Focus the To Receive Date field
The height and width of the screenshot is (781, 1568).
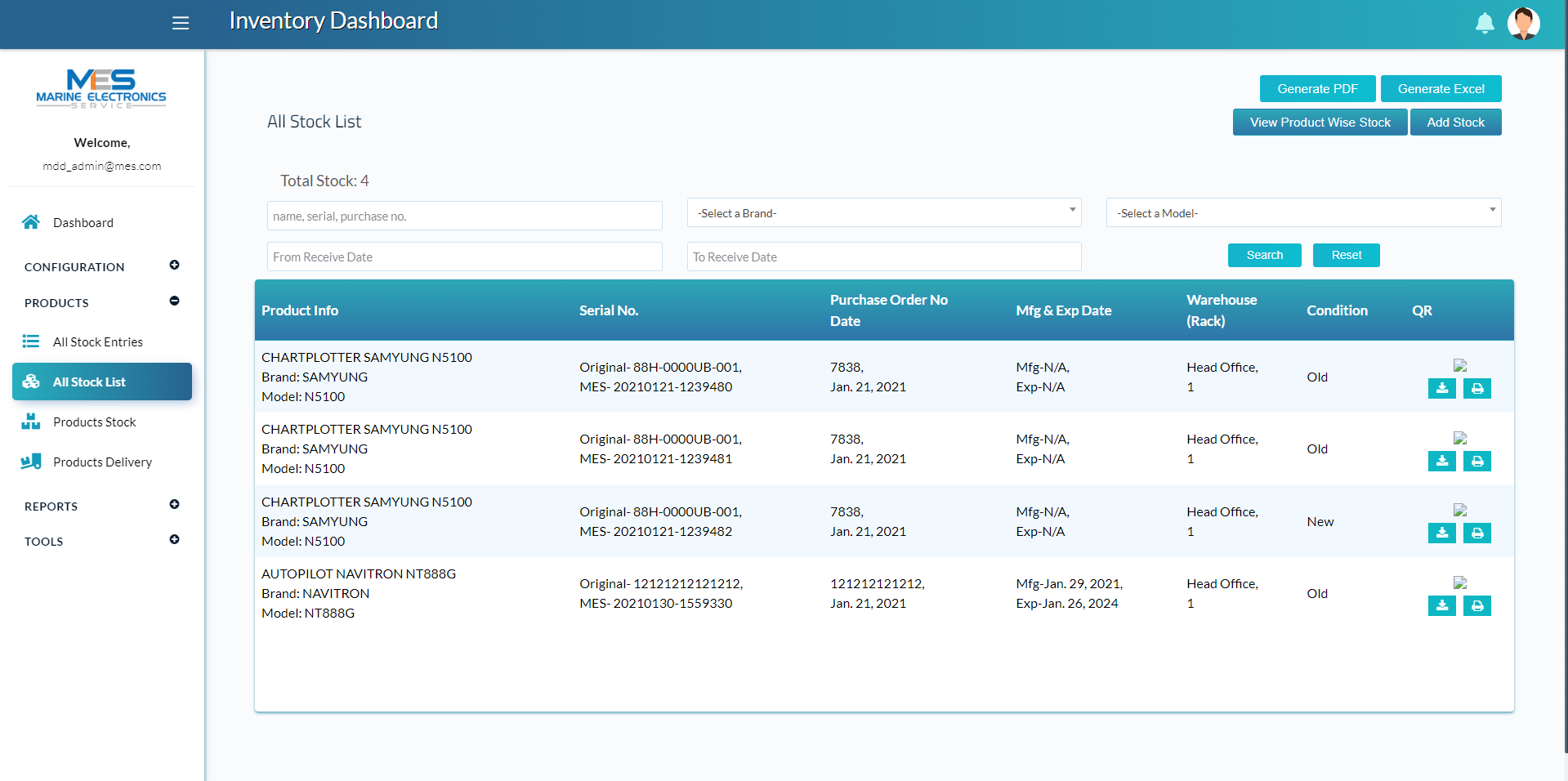coord(884,257)
